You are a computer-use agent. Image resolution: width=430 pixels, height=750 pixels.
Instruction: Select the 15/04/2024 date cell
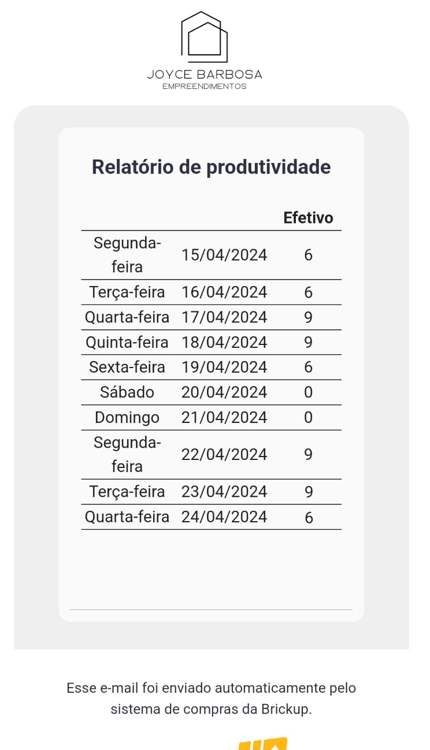point(224,255)
